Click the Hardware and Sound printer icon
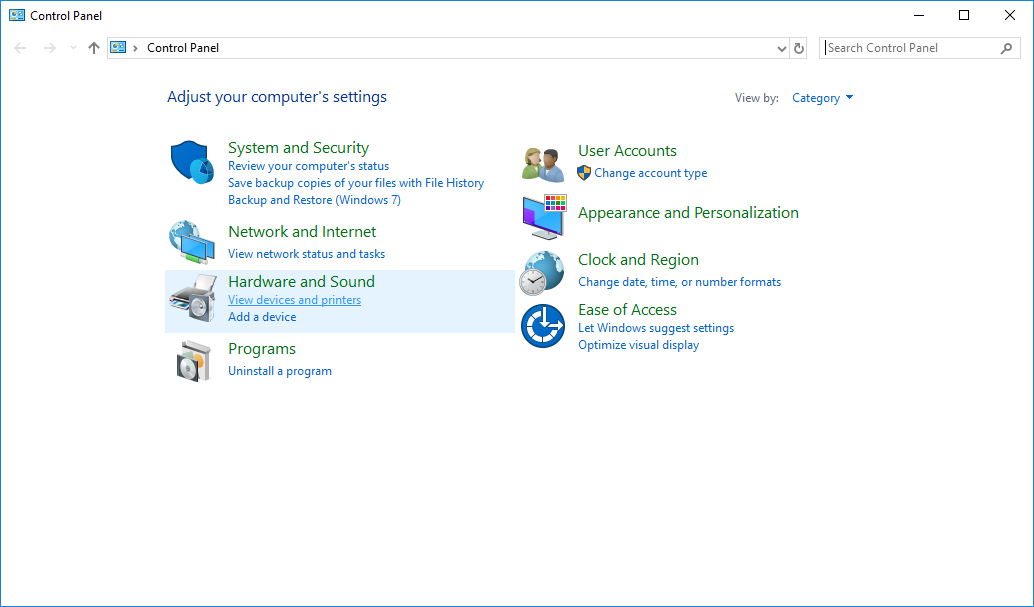This screenshot has width=1034, height=607. pyautogui.click(x=193, y=299)
